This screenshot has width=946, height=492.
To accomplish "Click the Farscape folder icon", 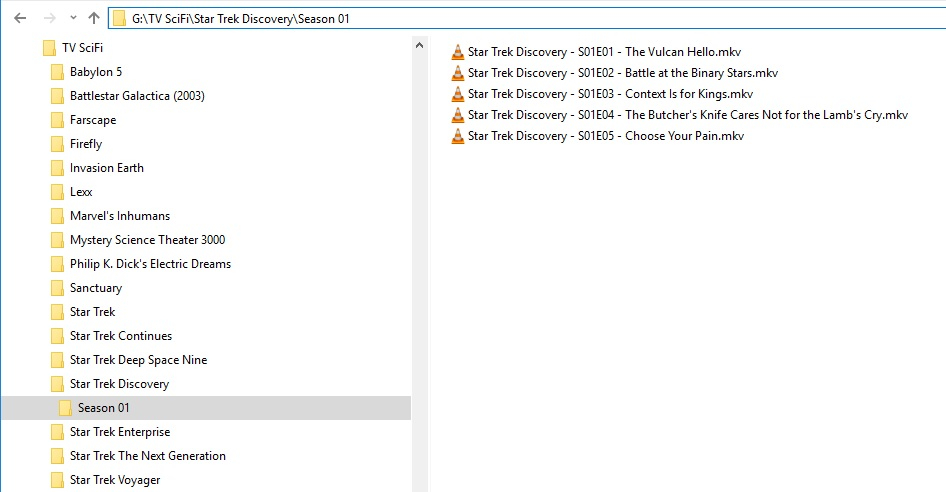I will [x=57, y=120].
